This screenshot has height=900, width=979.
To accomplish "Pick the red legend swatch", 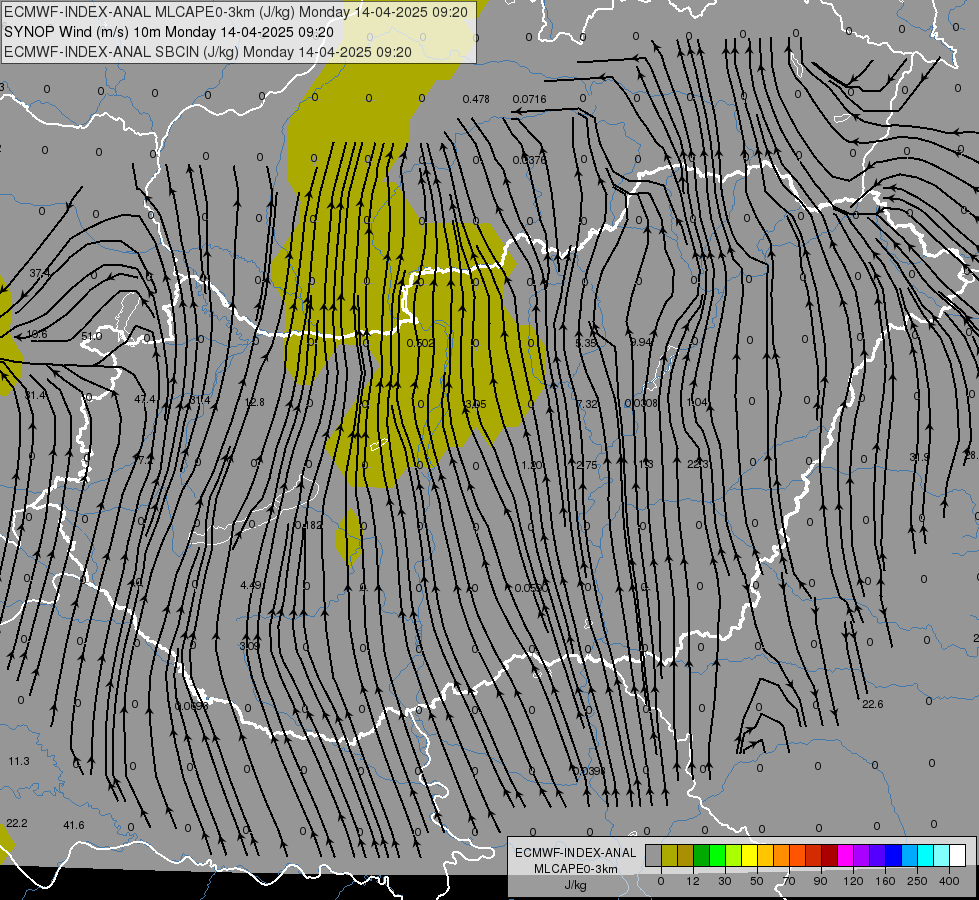I will (814, 855).
